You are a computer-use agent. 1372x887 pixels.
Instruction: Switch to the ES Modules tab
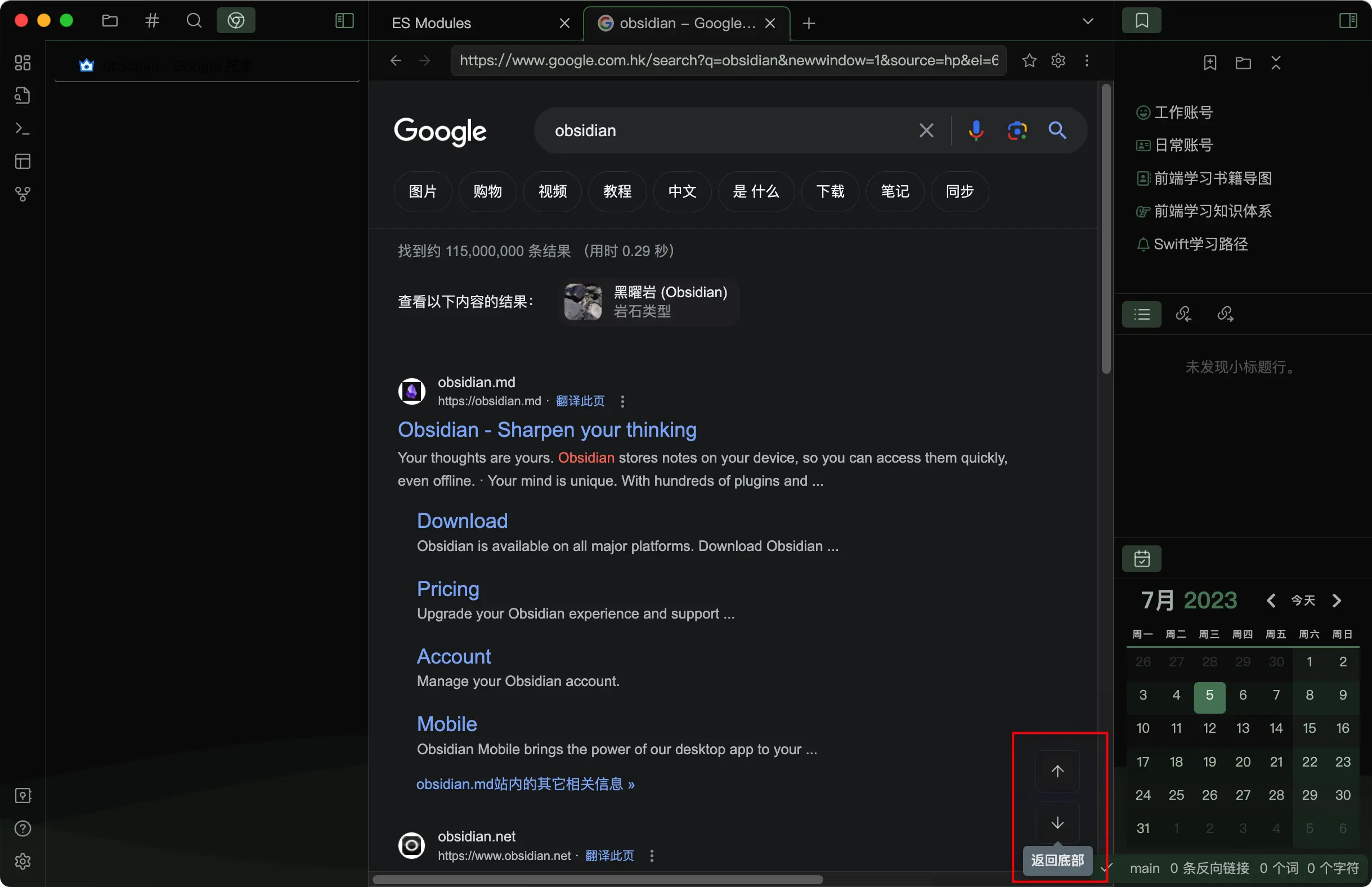point(431,23)
